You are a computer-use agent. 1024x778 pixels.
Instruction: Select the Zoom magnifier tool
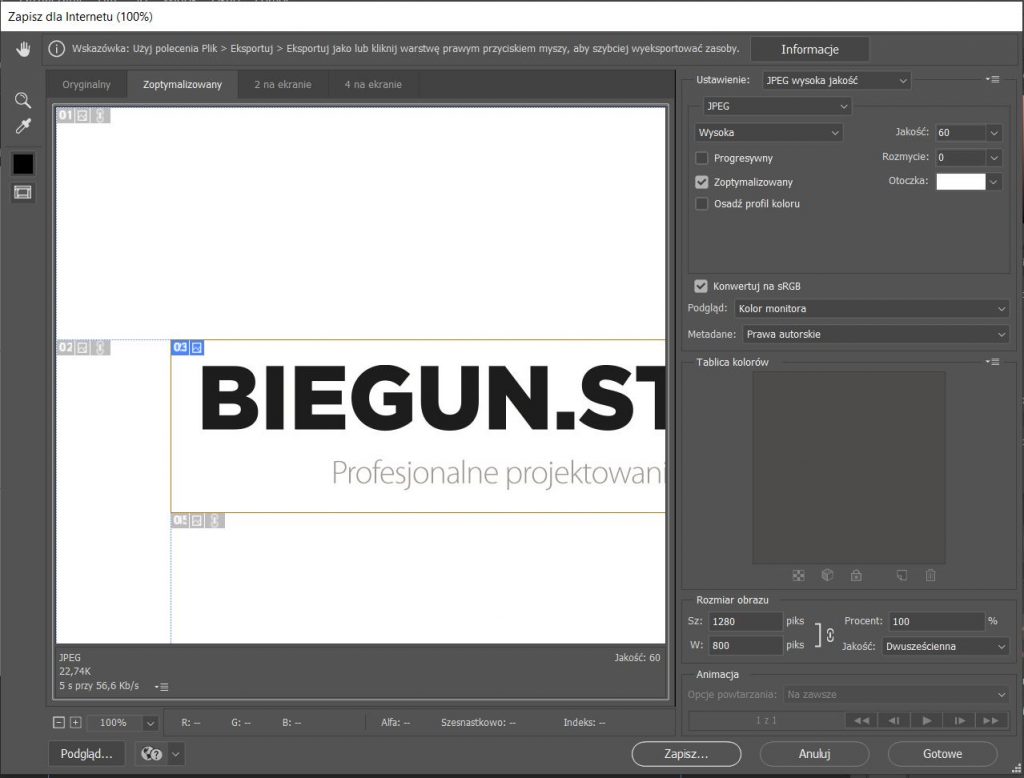tap(23, 100)
